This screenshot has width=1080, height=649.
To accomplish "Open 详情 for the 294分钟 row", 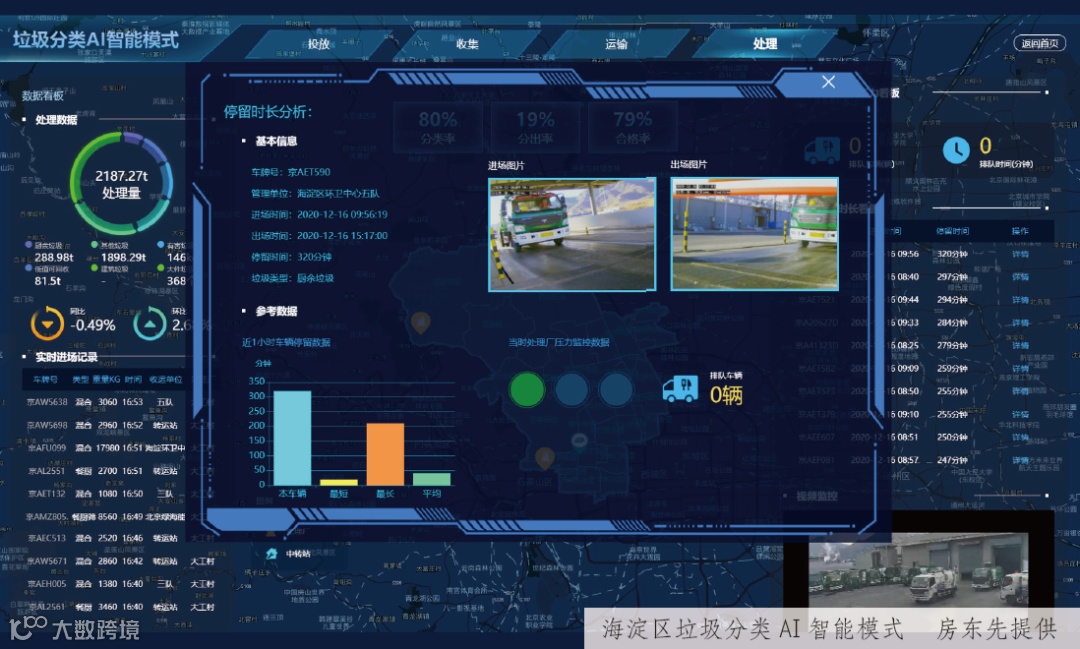I will (1020, 300).
